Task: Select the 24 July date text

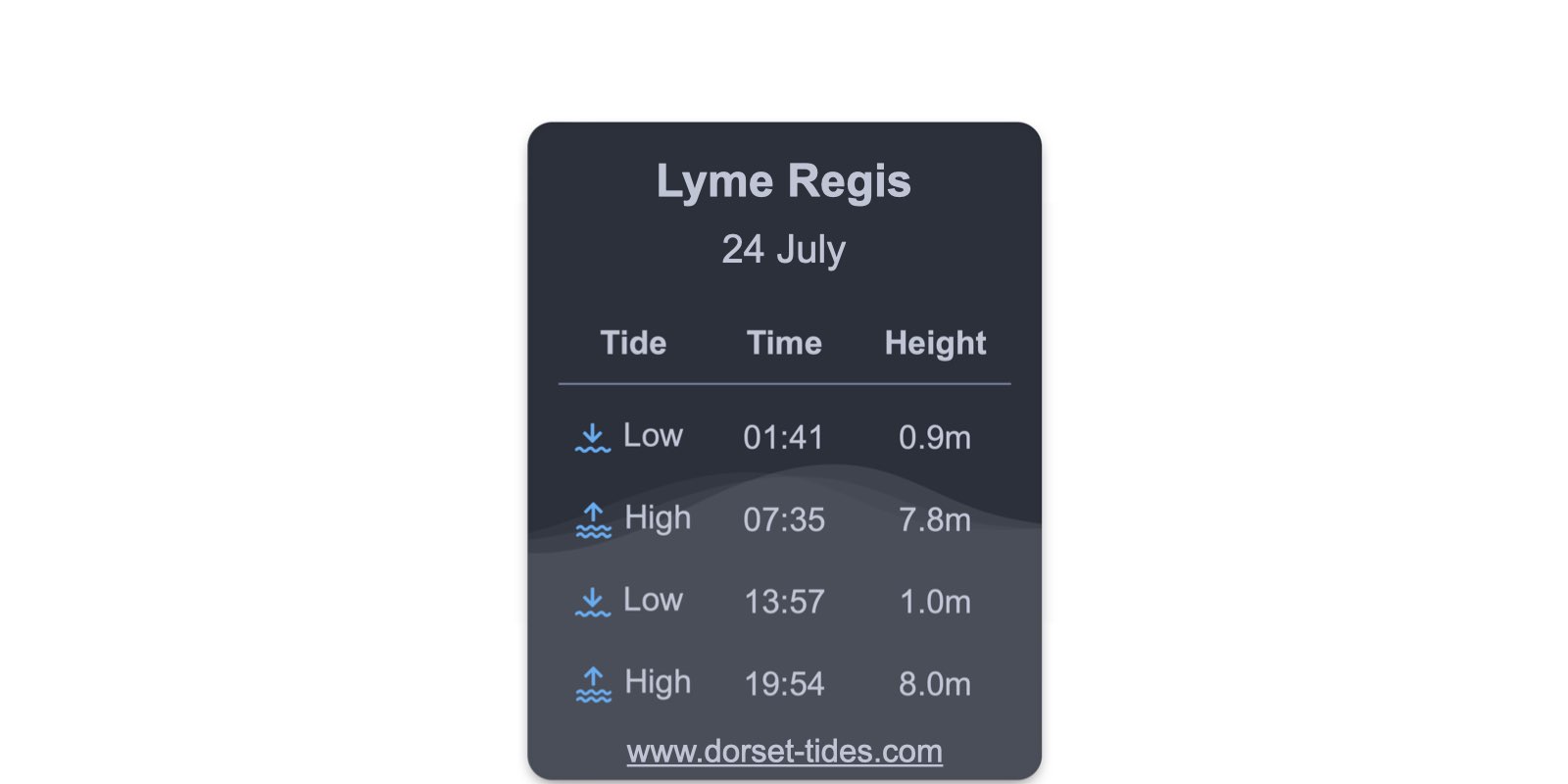Action: point(784,250)
